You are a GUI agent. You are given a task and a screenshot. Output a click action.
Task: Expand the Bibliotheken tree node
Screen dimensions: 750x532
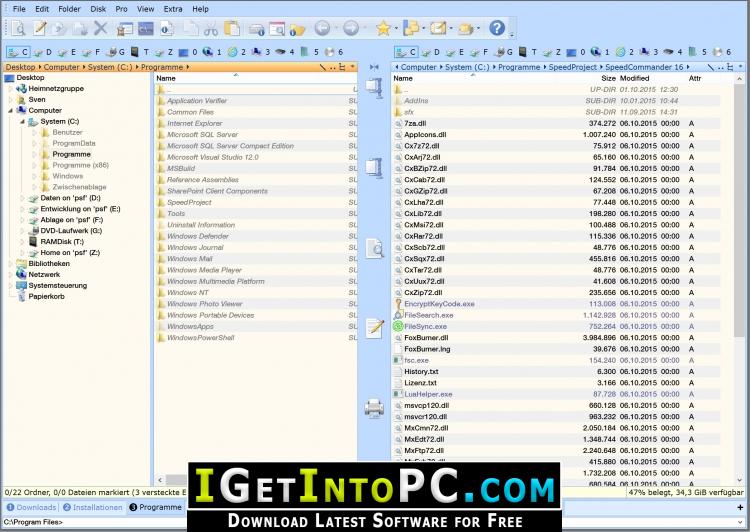(x=11, y=264)
